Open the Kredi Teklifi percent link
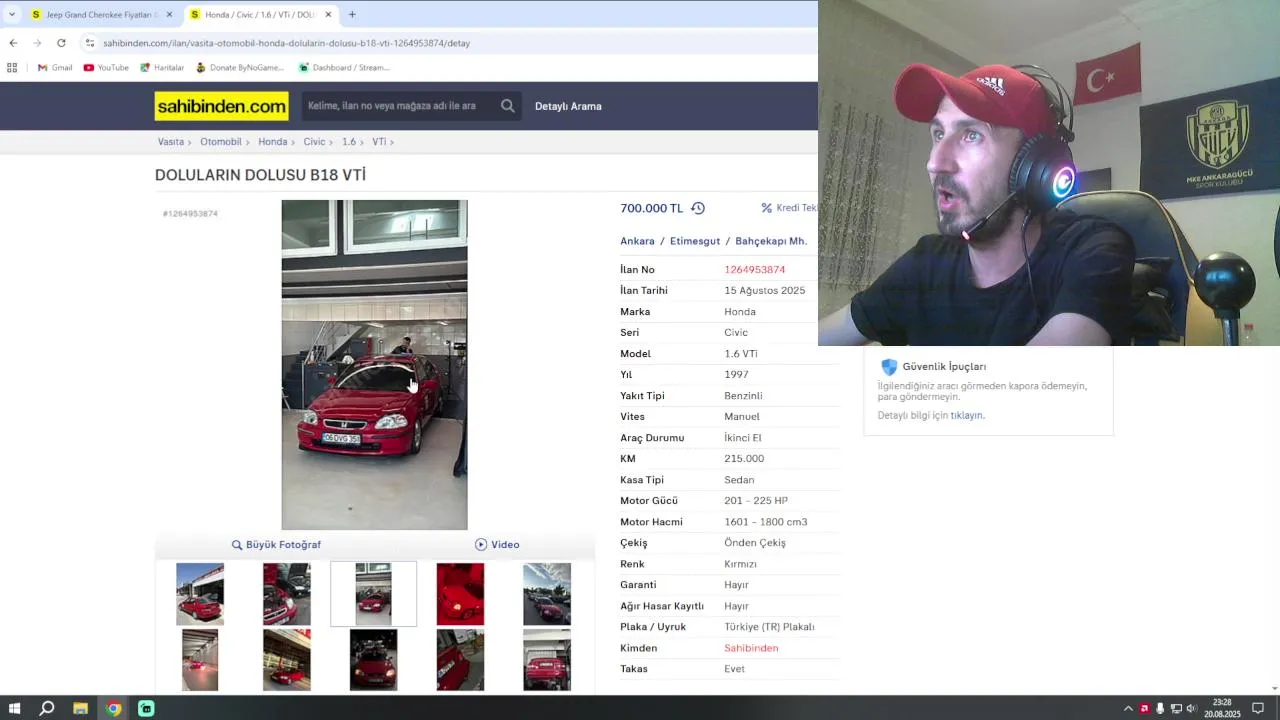The image size is (1280, 720). 789,208
